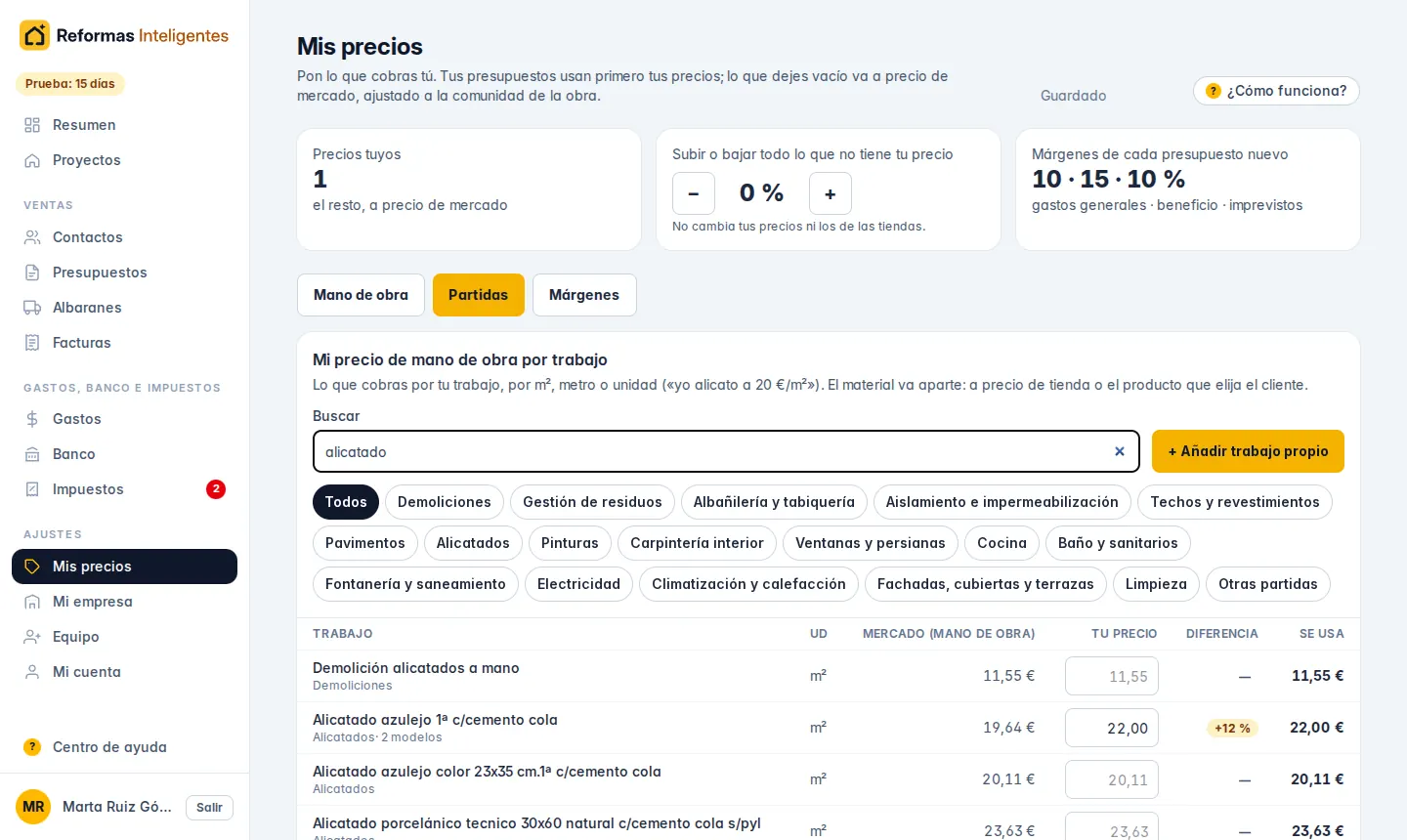Viewport: 1407px width, 840px height.
Task: Filter by Alicatados category
Action: click(473, 543)
